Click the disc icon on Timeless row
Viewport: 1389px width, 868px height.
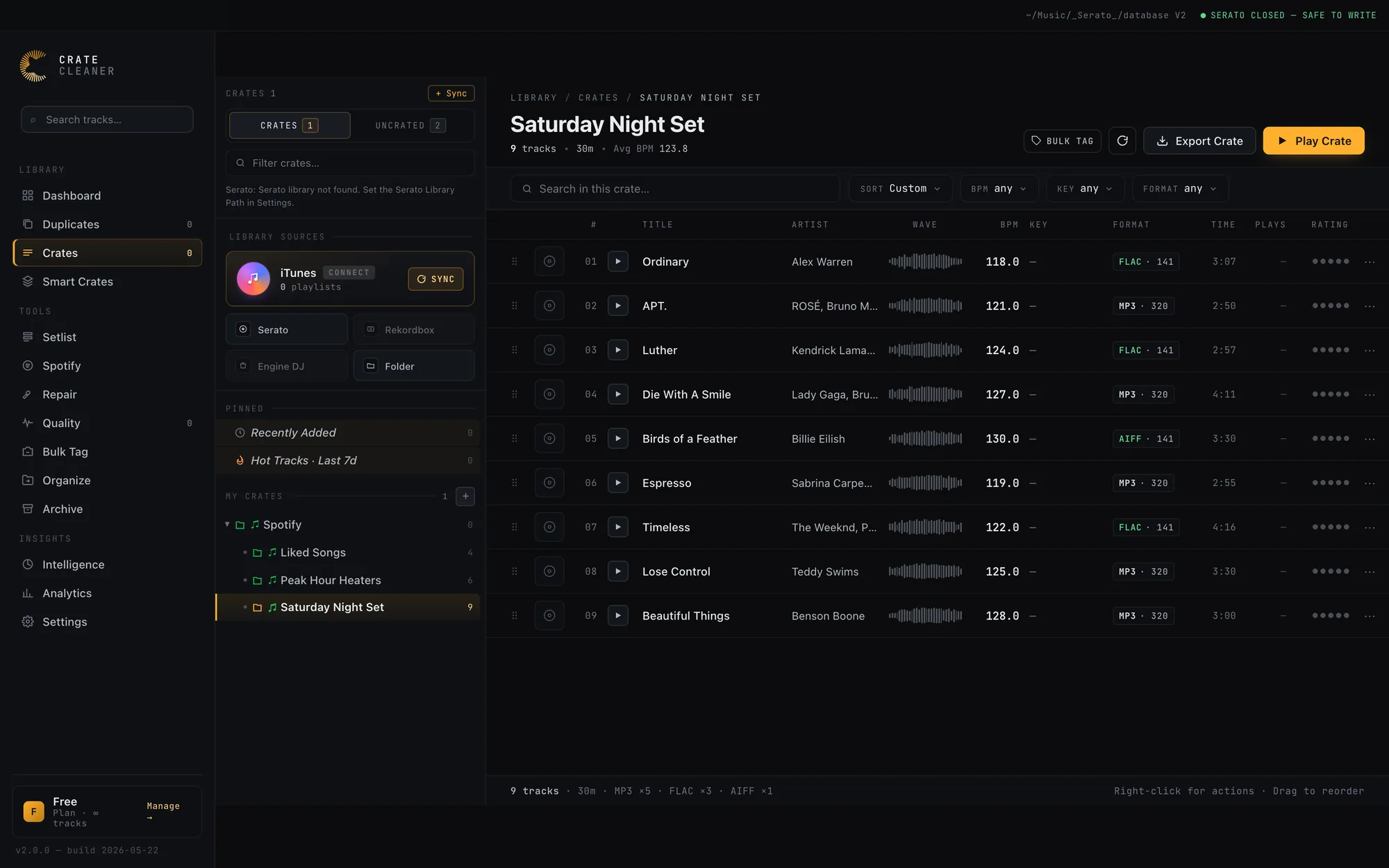click(x=549, y=527)
